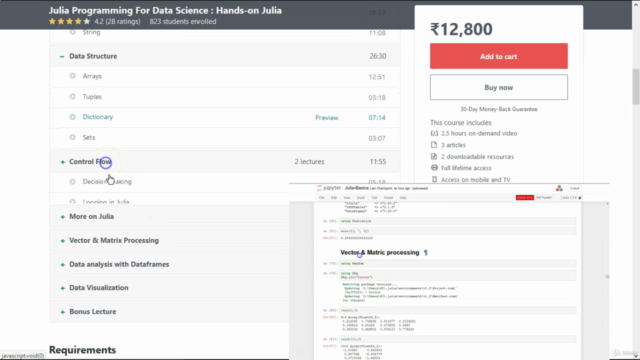This screenshot has height=360, width=640.
Task: Open the Cell menu in Jupyter notebook
Action: click(374, 198)
